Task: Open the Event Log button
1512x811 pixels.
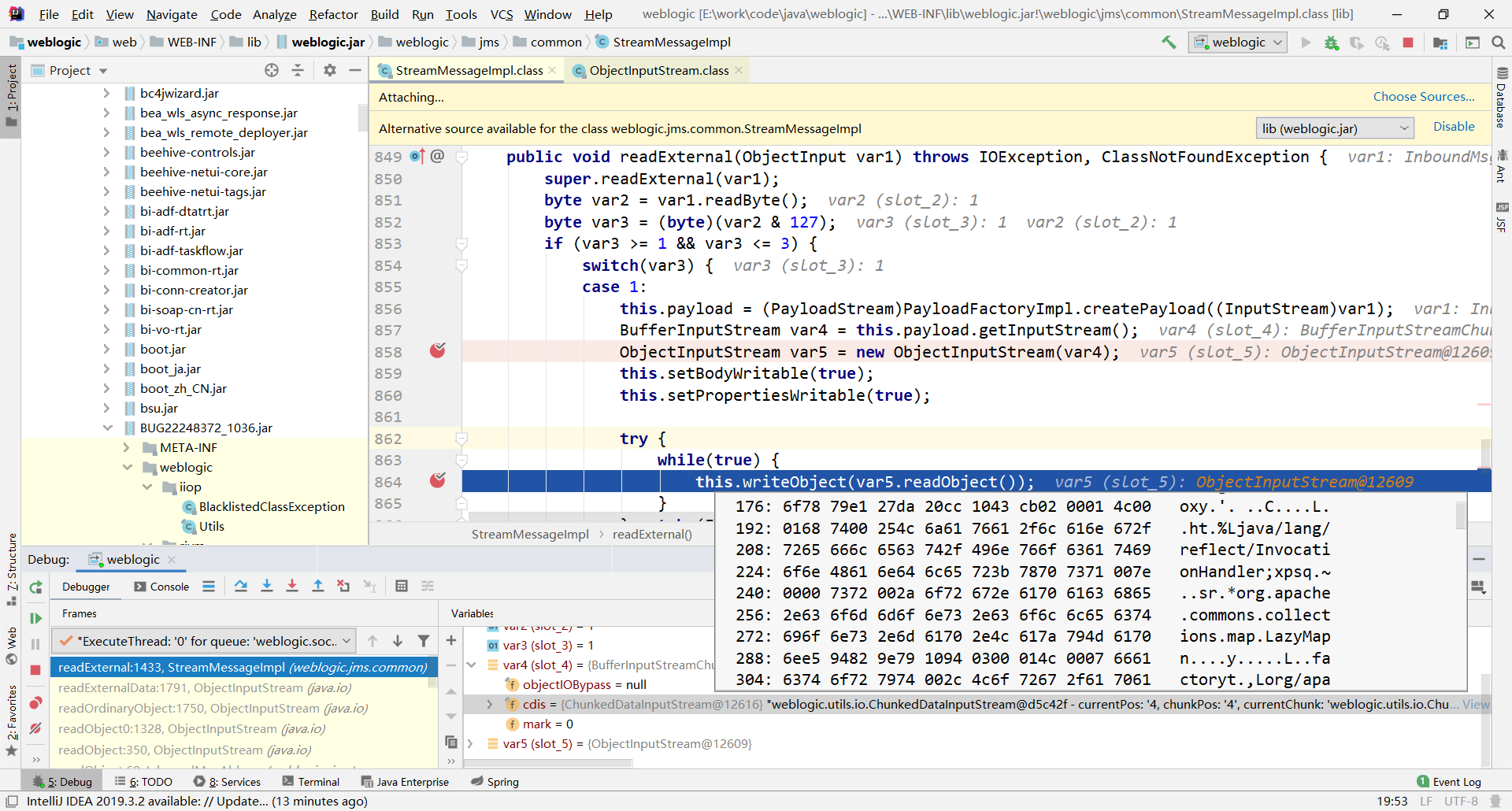Action: click(1449, 782)
